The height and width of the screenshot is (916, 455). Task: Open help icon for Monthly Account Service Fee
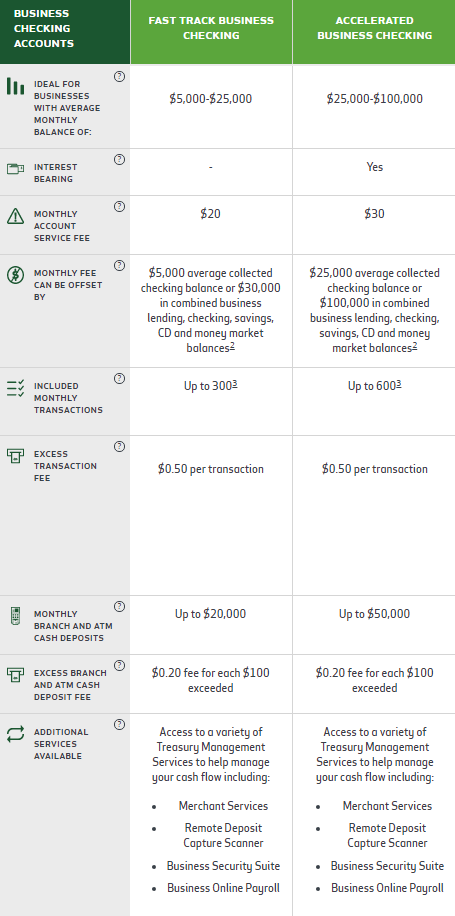pyautogui.click(x=119, y=206)
